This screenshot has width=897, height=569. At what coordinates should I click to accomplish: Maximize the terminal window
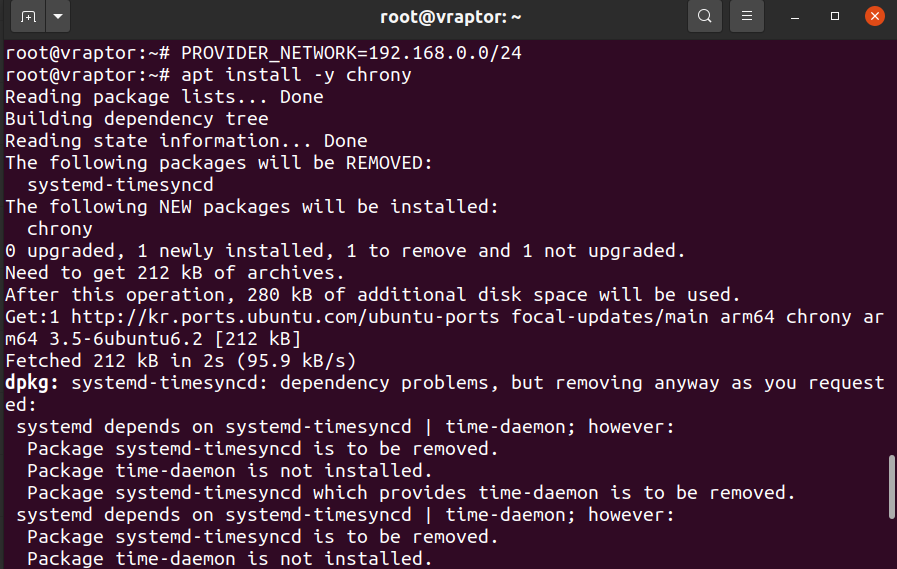click(835, 17)
